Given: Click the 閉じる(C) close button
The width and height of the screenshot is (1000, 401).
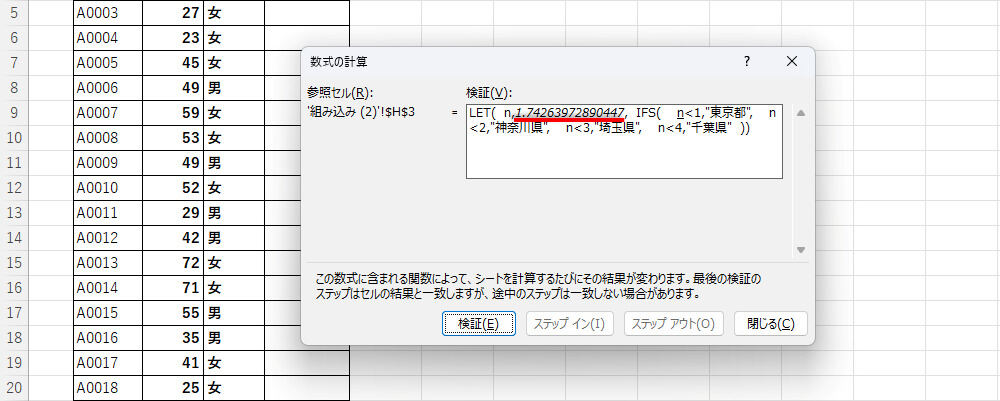Looking at the screenshot, I should (770, 324).
